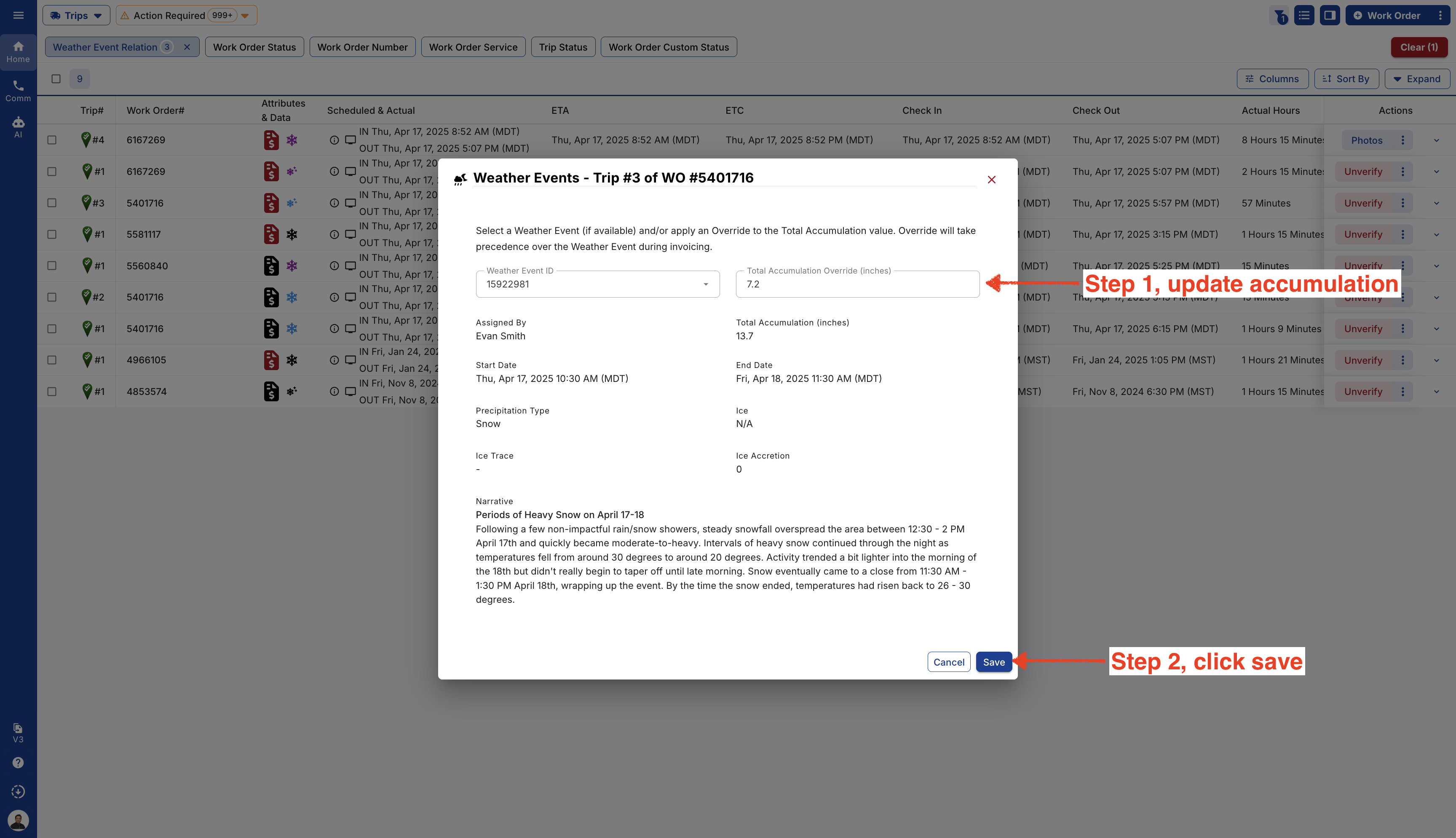This screenshot has width=1456, height=838.
Task: Expand the row chevron for work order 4966105
Action: 1436,360
